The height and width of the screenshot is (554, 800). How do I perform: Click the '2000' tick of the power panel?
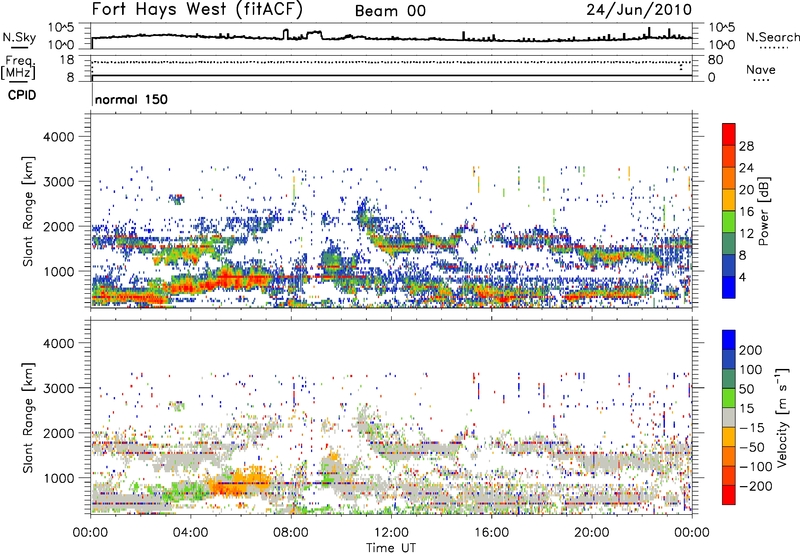tap(58, 227)
